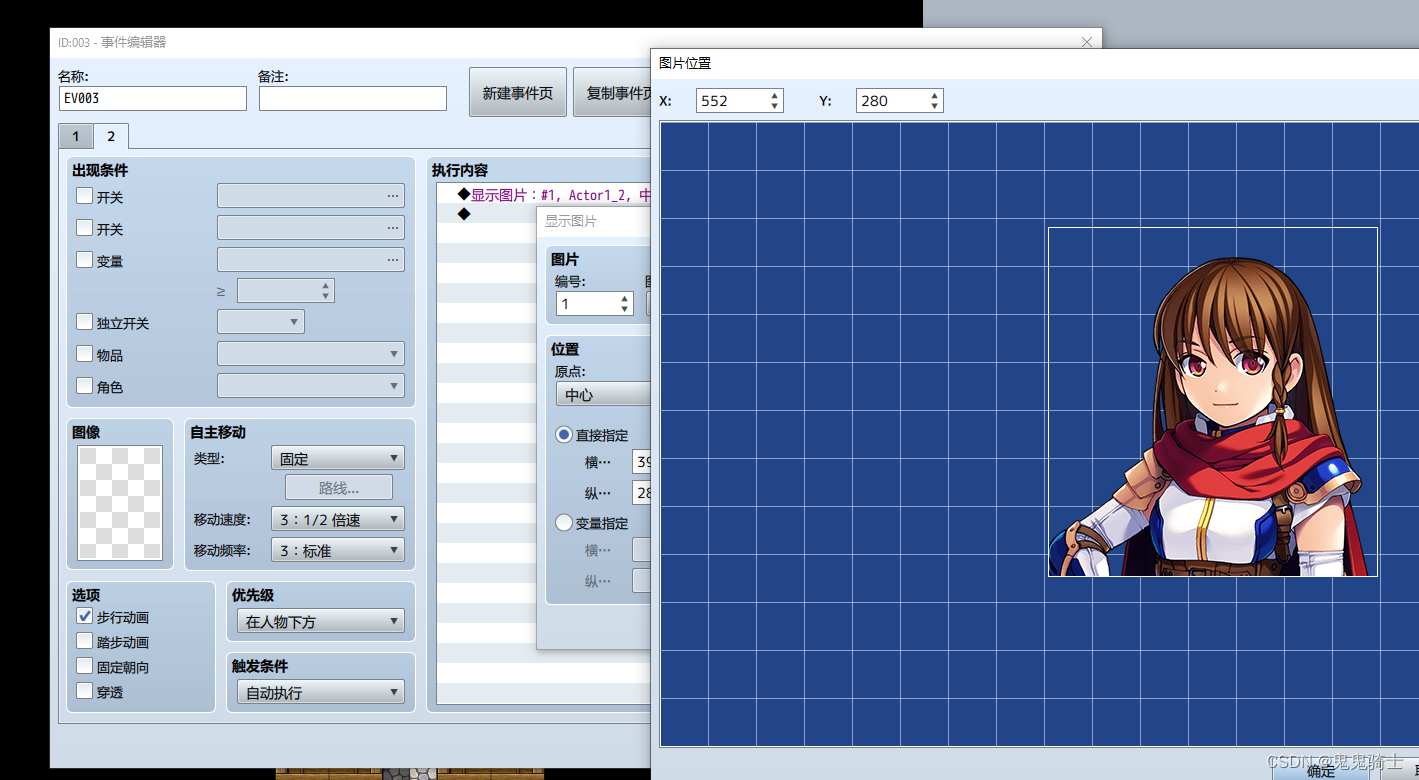
Task: Switch to event page tab 1
Action: 76,136
